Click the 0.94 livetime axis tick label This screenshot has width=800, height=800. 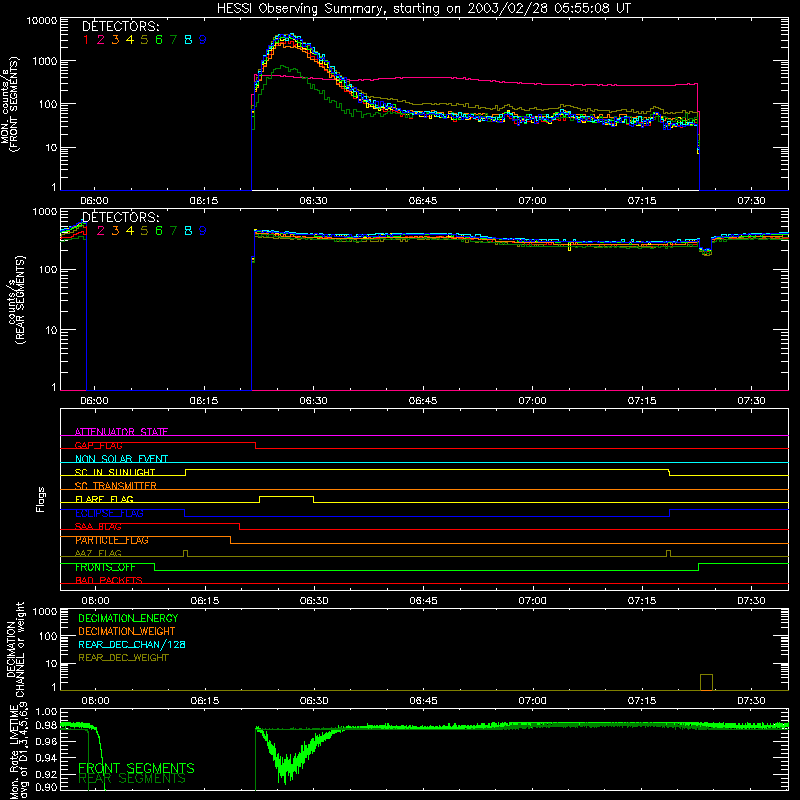click(x=46, y=757)
